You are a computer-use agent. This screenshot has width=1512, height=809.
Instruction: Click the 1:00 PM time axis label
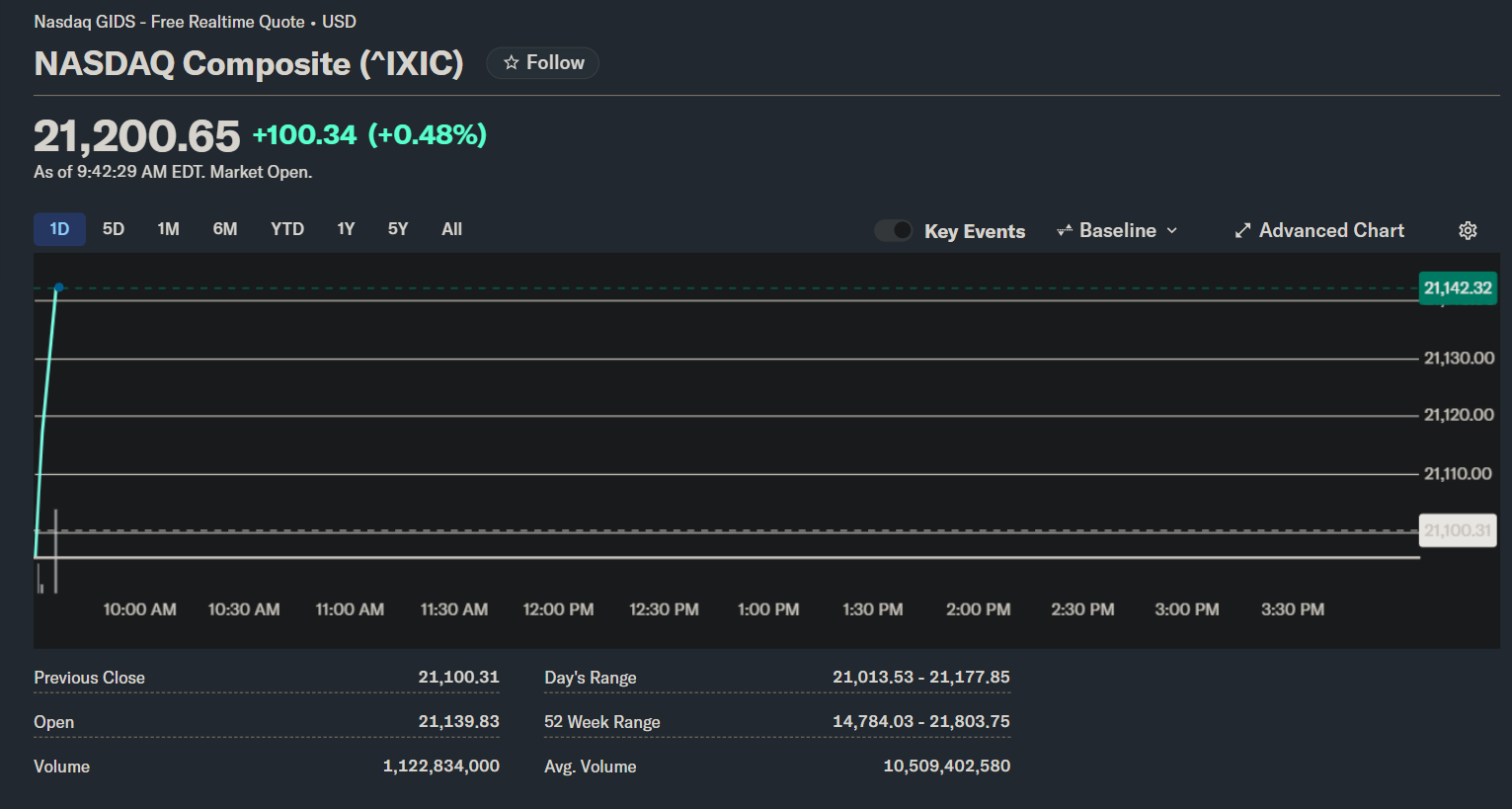[769, 609]
